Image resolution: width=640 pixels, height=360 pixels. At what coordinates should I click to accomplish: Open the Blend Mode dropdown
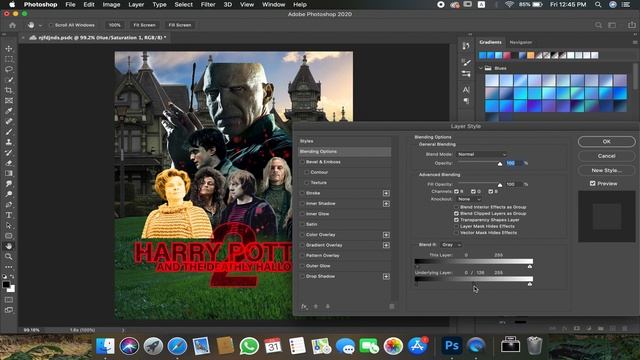[482, 154]
